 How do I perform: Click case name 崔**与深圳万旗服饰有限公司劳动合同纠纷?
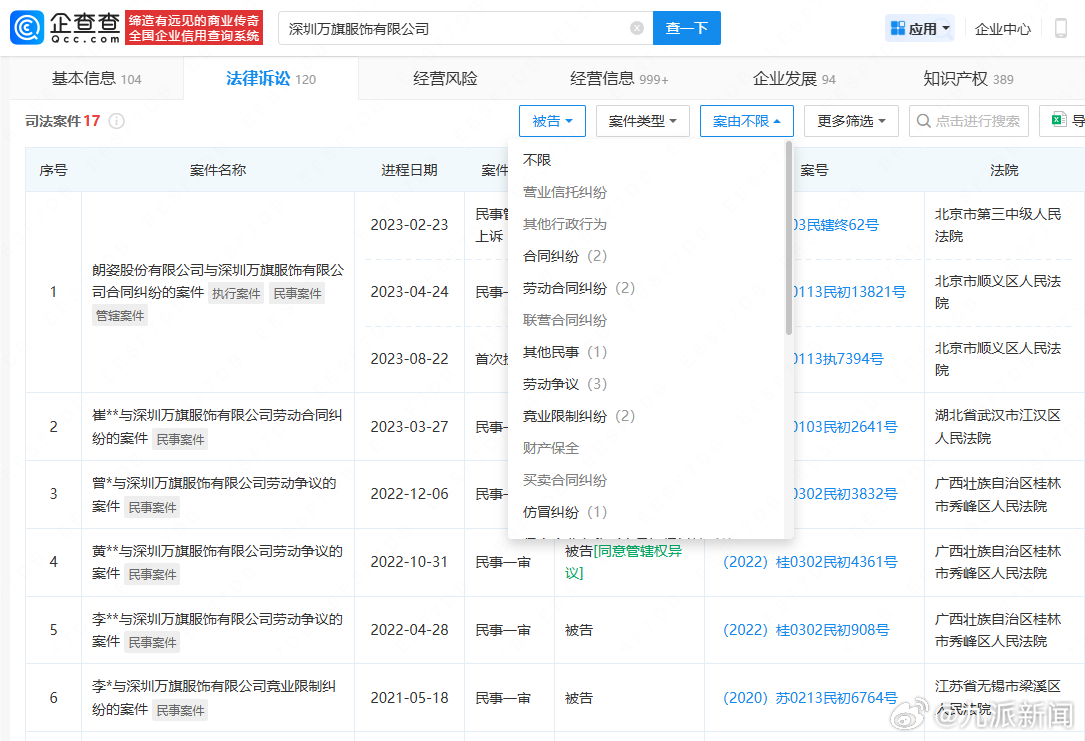[x=217, y=426]
